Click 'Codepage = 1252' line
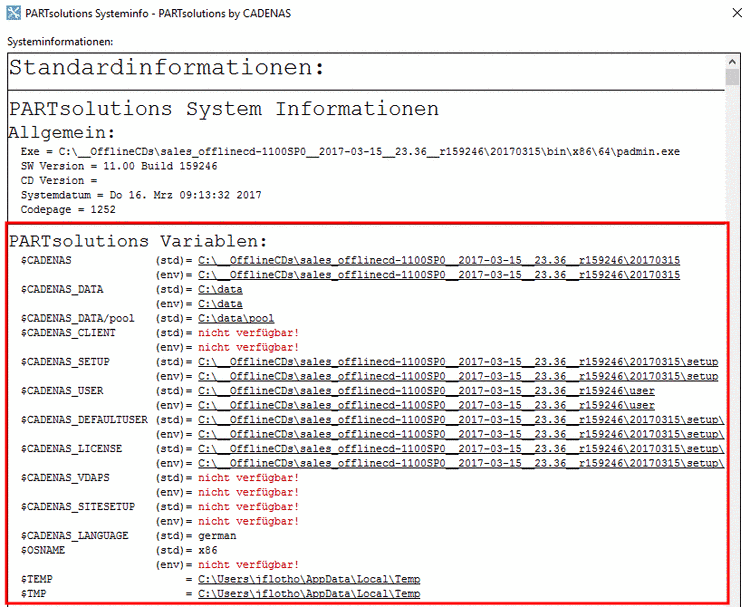This screenshot has height=607, width=750. coord(68,210)
